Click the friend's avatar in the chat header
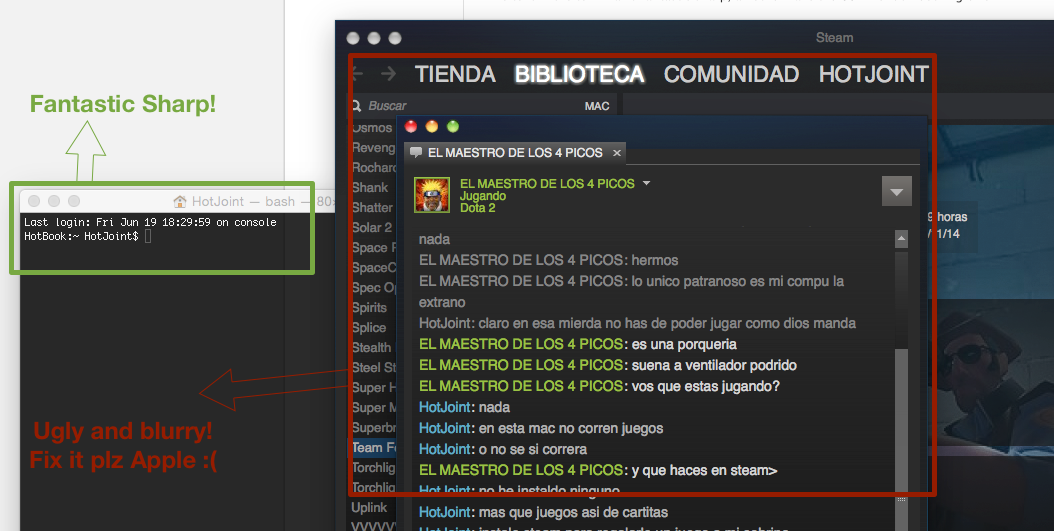Viewport: 1054px width, 531px height. click(x=432, y=195)
